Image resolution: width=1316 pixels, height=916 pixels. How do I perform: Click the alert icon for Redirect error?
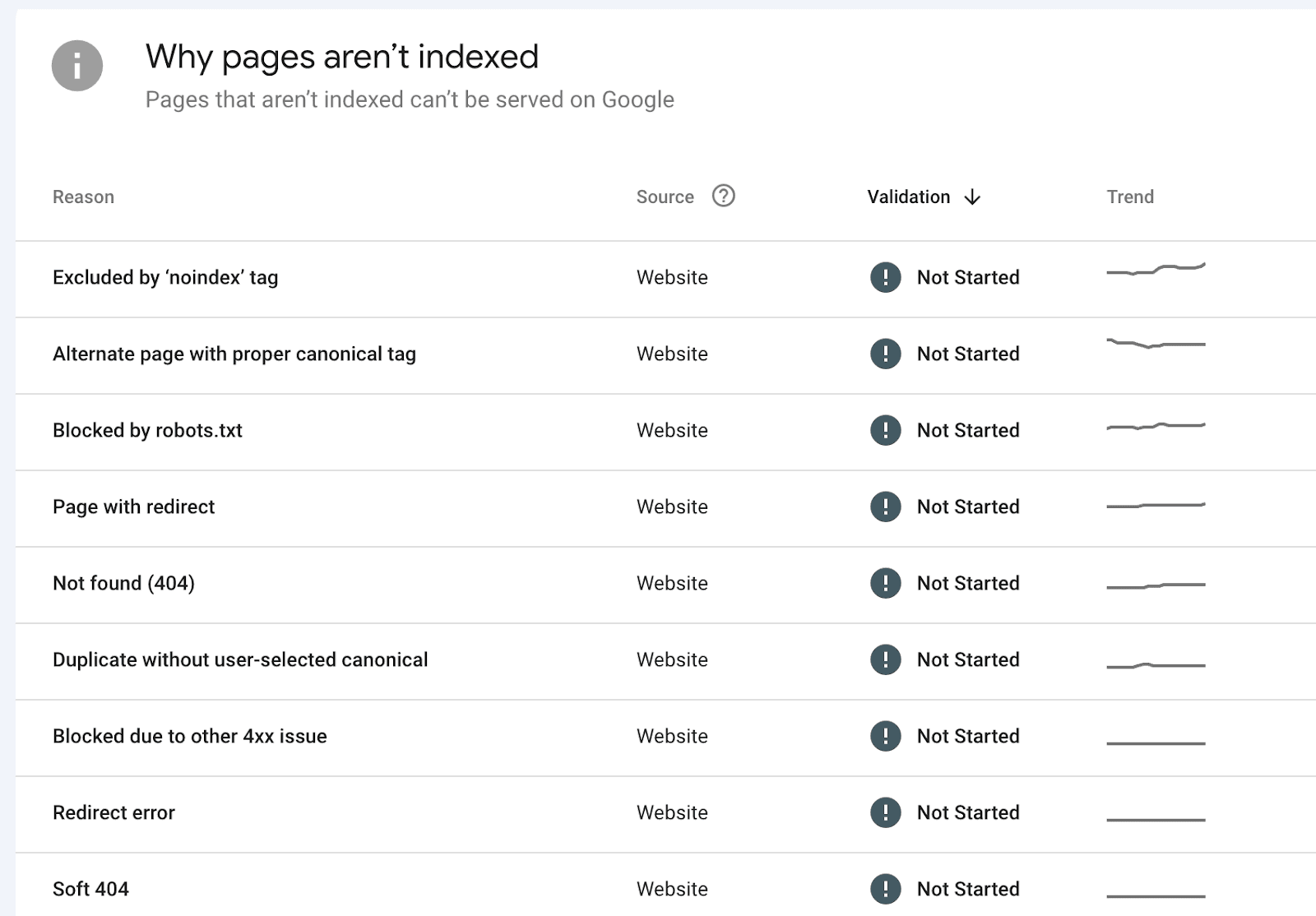click(x=884, y=812)
